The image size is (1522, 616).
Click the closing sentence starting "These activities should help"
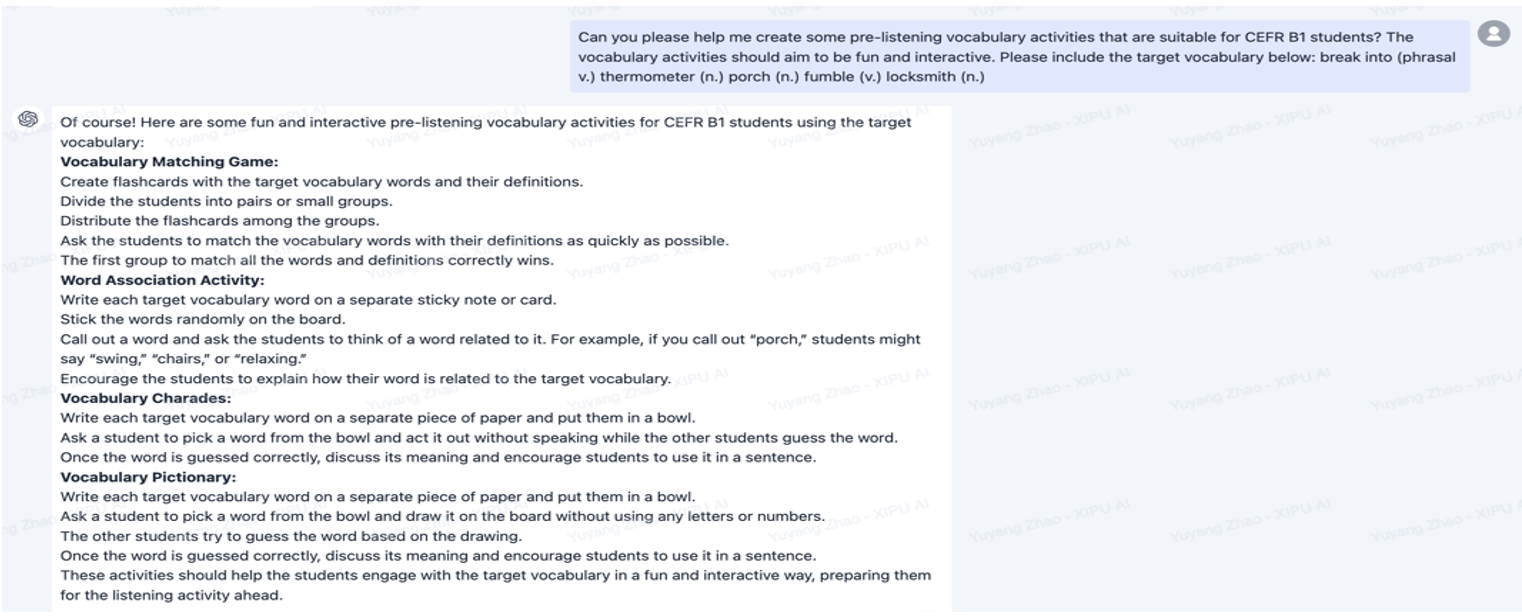[x=495, y=575]
